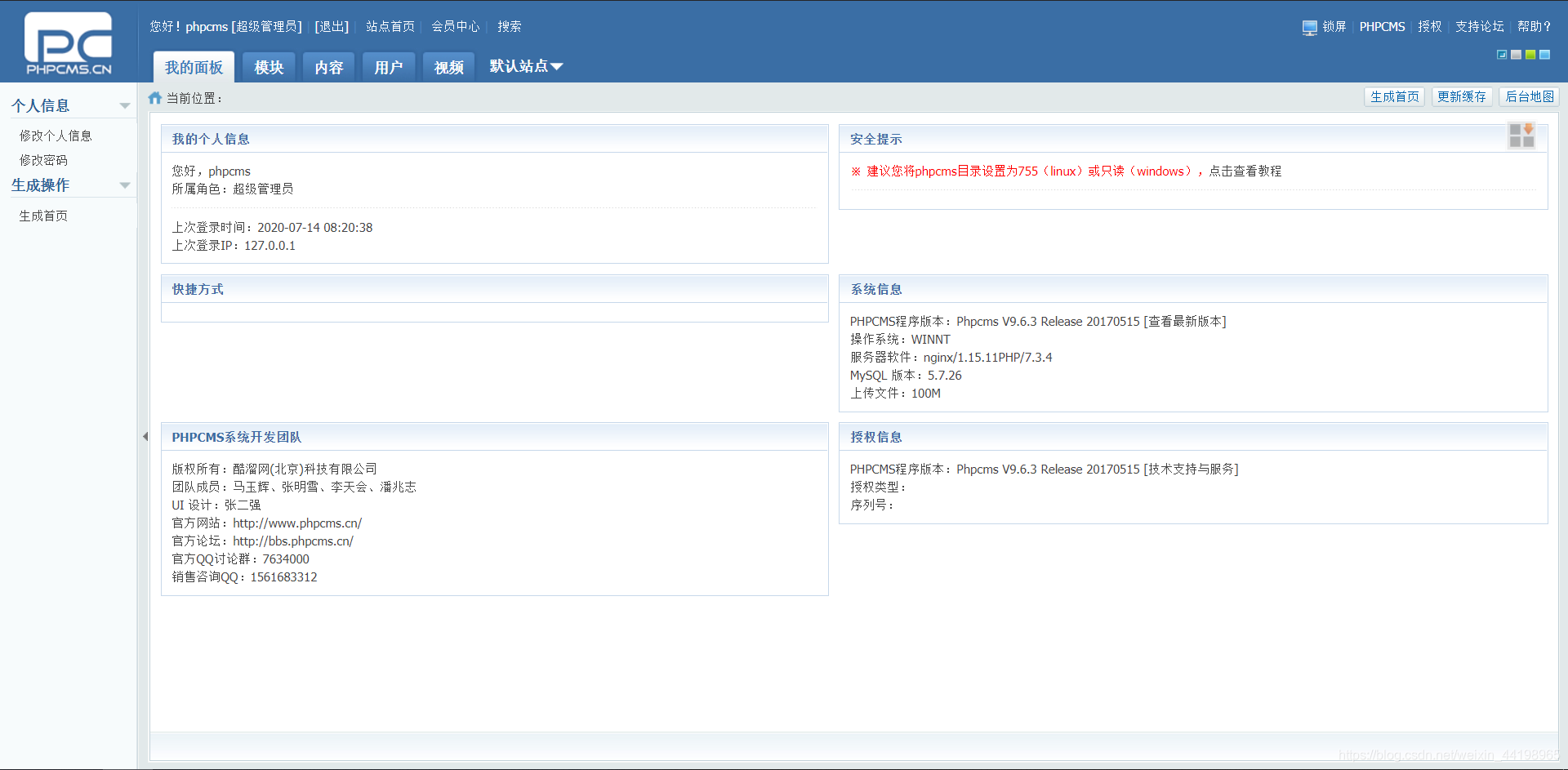Click the 更新缓存 button
This screenshot has height=770, width=1568.
click(1462, 96)
